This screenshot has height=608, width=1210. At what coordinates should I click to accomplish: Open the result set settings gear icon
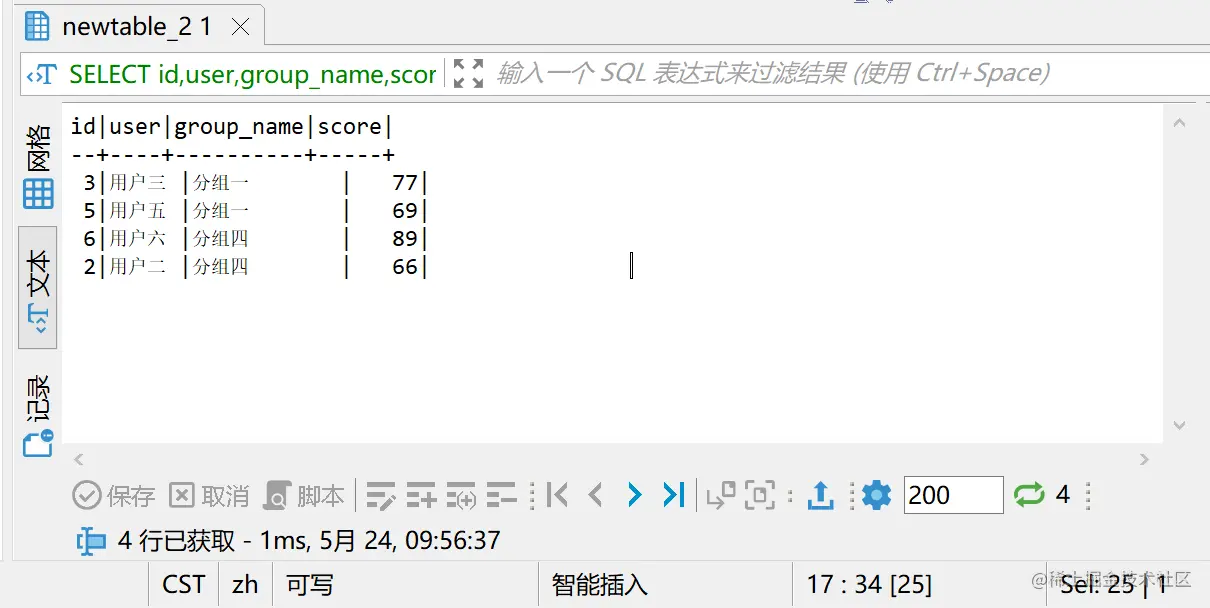tap(876, 494)
